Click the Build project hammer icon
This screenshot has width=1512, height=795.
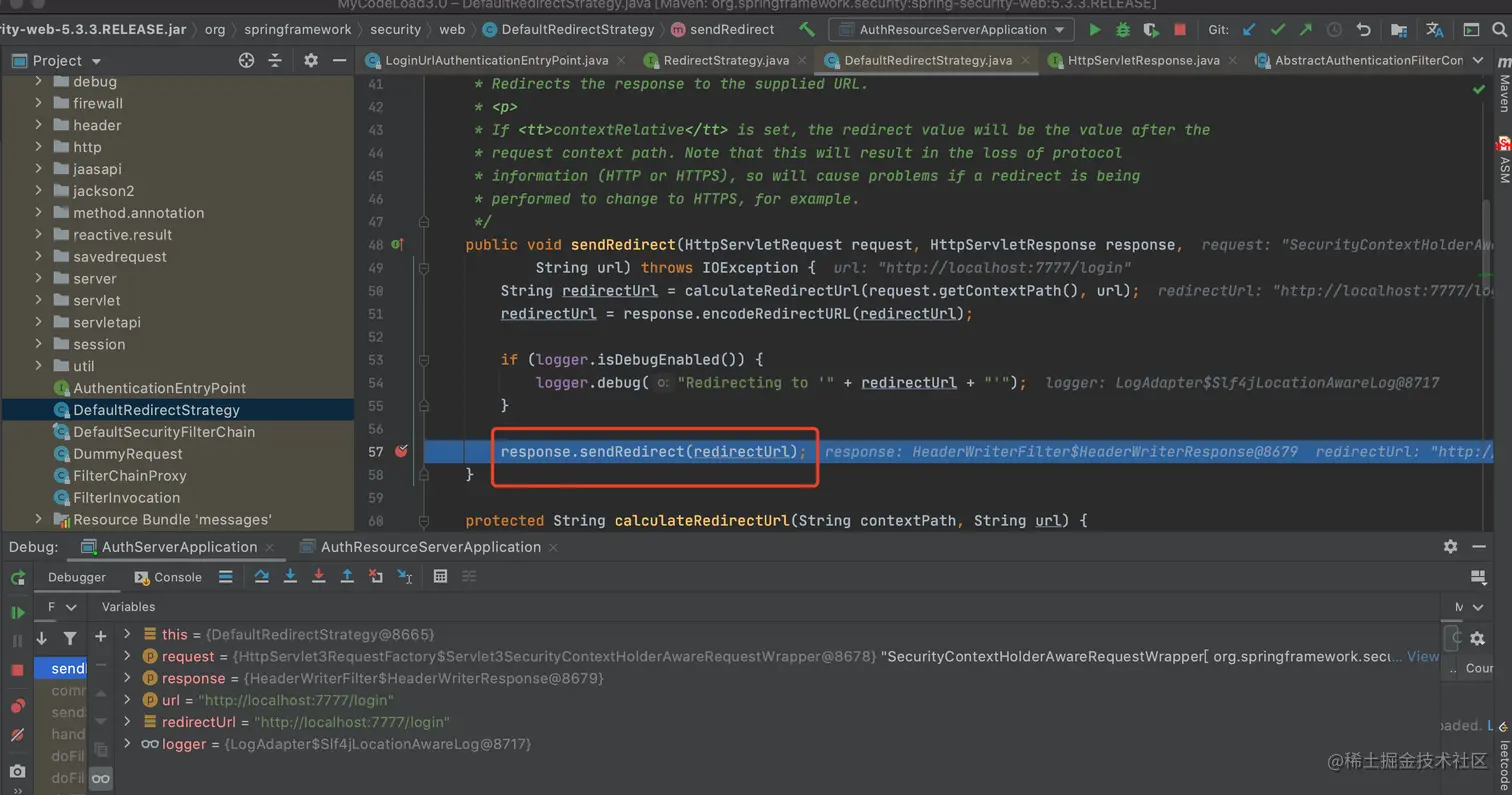[806, 30]
